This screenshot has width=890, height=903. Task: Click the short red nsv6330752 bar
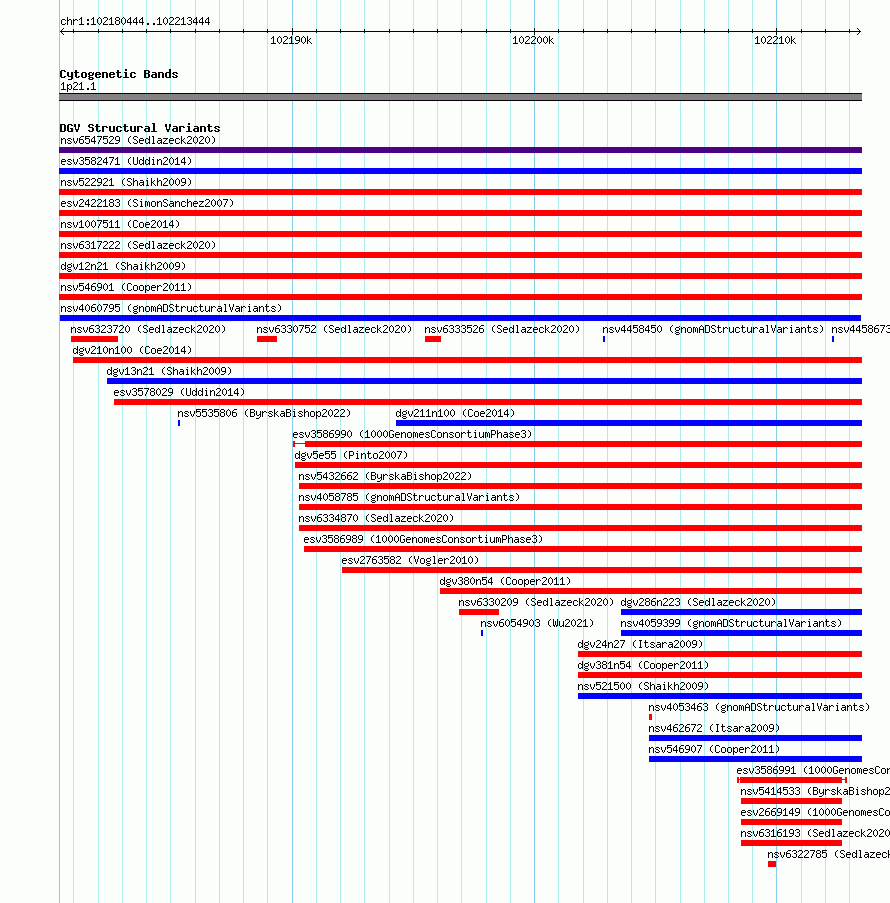pyautogui.click(x=267, y=339)
